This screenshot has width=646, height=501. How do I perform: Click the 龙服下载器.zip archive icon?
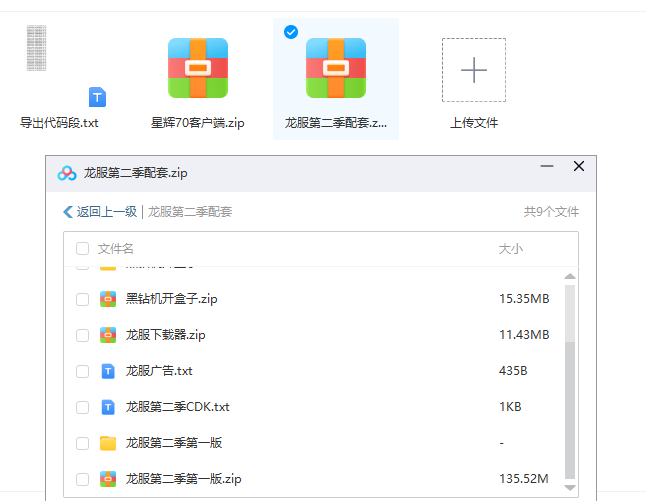tap(108, 335)
